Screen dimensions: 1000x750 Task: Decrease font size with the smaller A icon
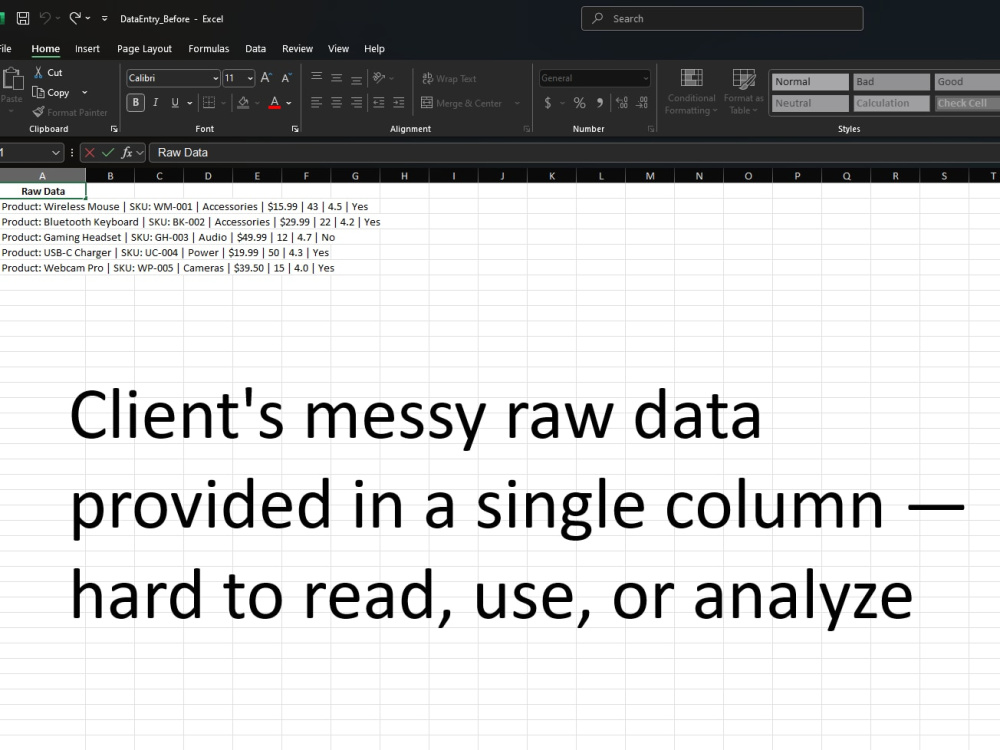tap(286, 78)
